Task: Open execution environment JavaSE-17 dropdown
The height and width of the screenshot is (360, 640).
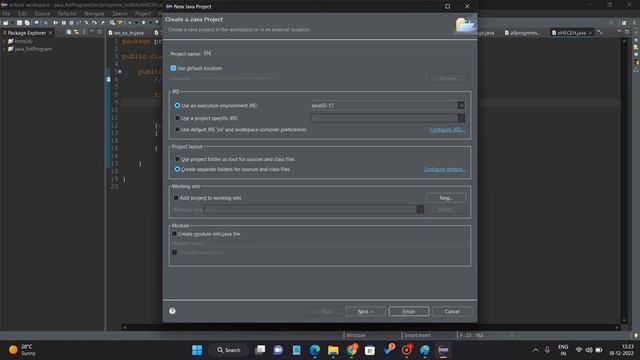Action: pos(461,105)
